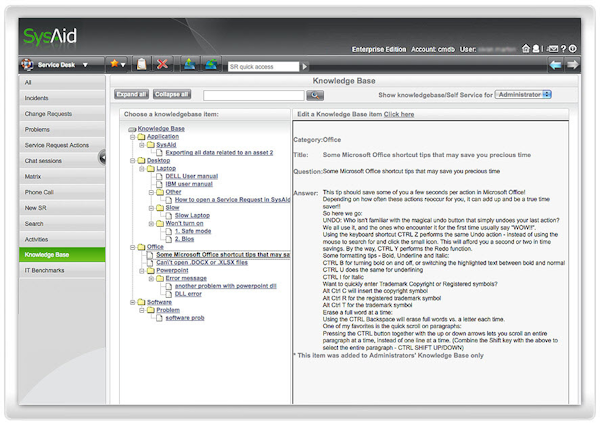Select the Powerpoint folder link
The image size is (600, 425).
click(x=172, y=271)
